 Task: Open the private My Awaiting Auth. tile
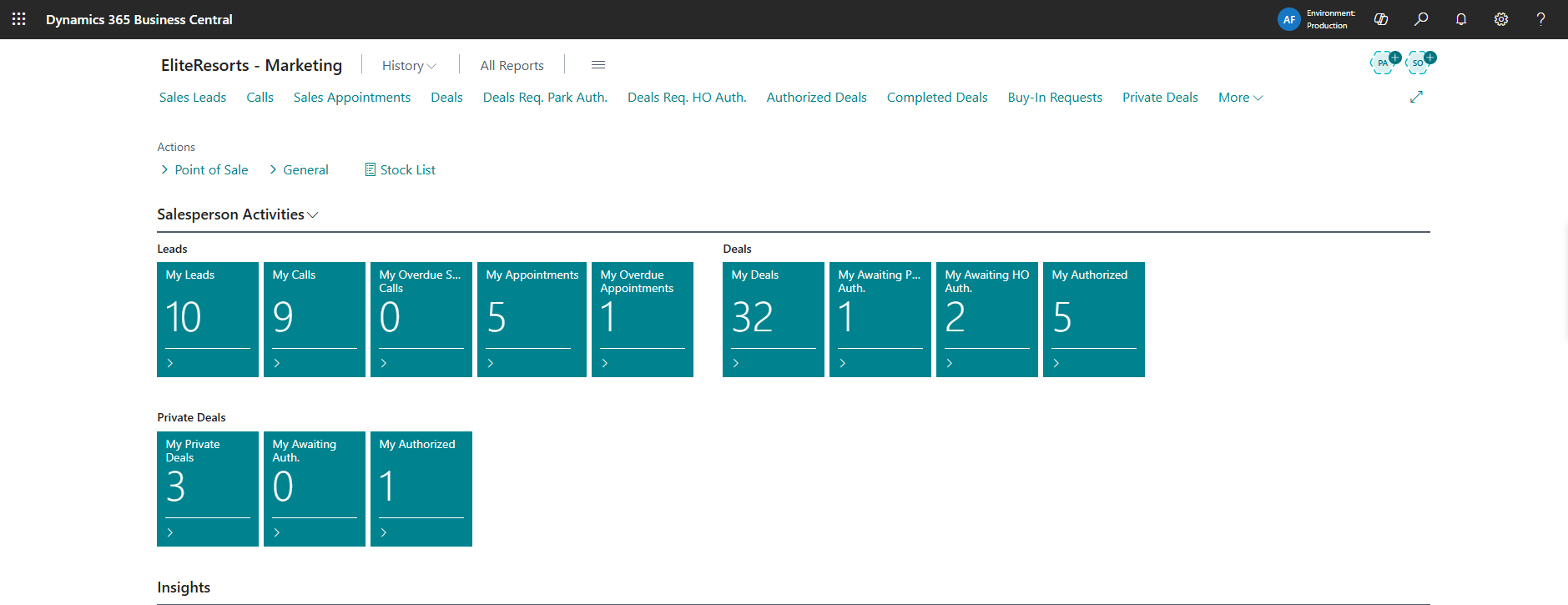pyautogui.click(x=315, y=489)
